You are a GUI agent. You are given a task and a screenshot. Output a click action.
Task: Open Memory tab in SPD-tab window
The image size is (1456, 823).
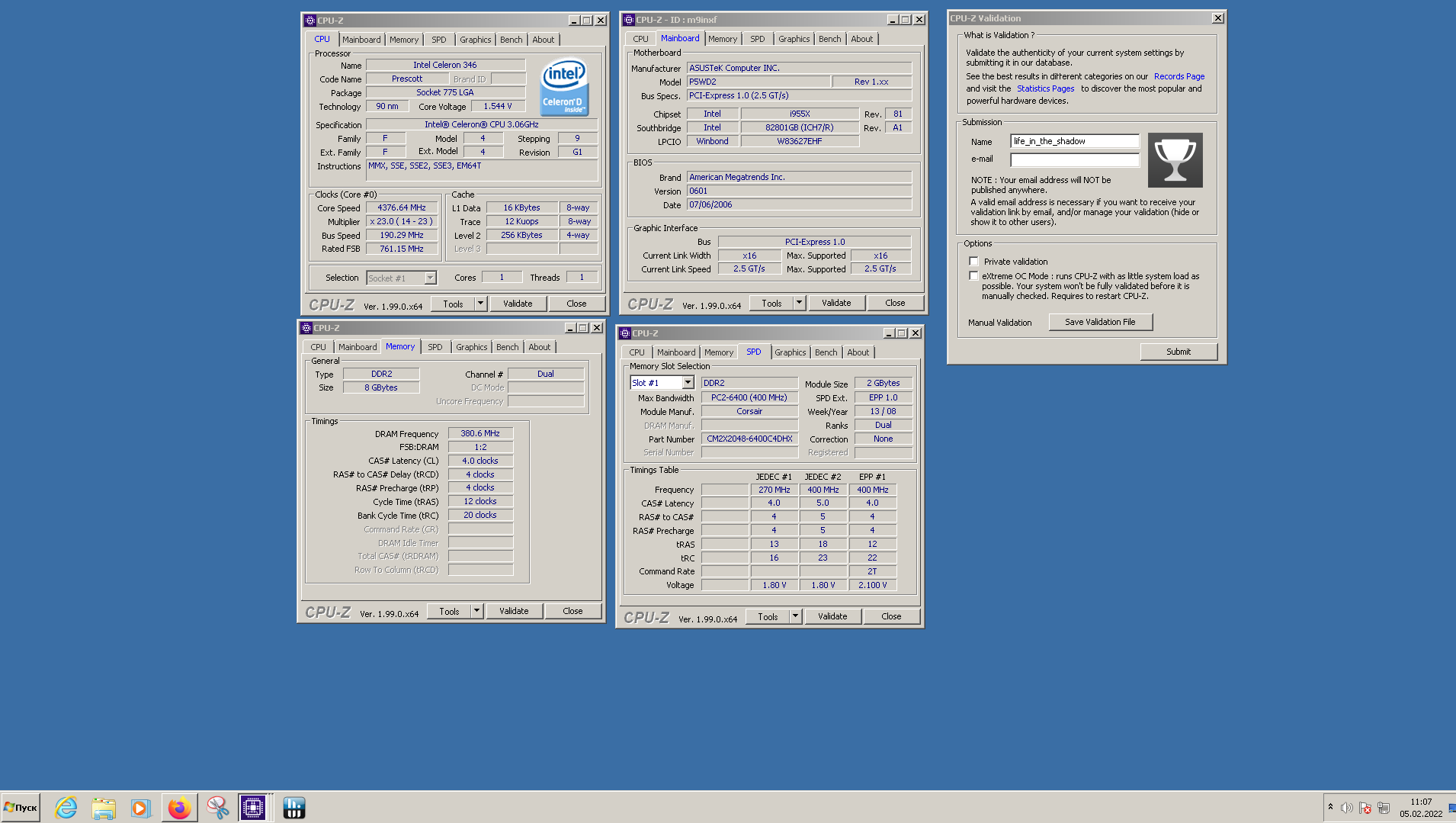click(x=719, y=352)
